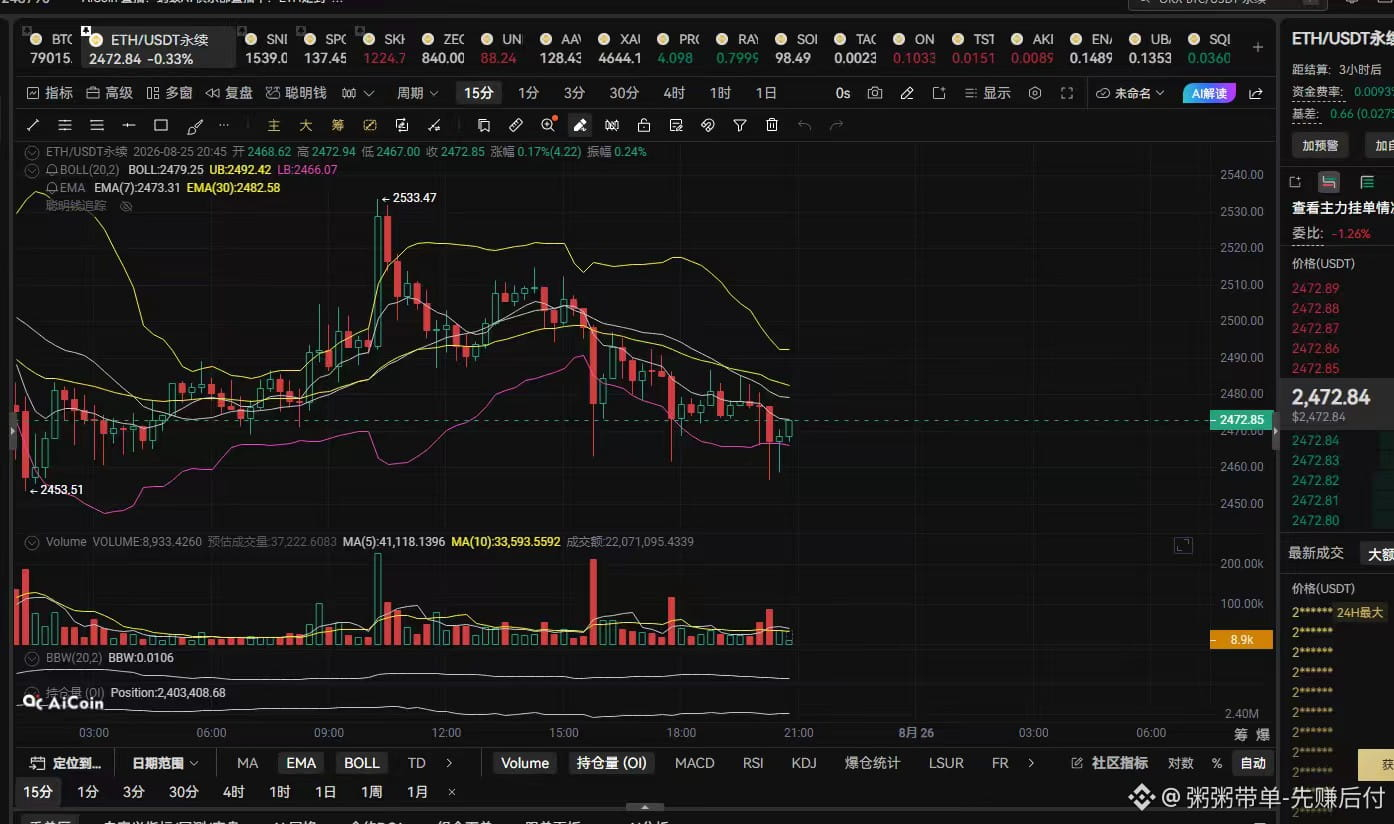Image resolution: width=1394 pixels, height=824 pixels.
Task: Click the AI解读 button
Action: tap(1209, 93)
